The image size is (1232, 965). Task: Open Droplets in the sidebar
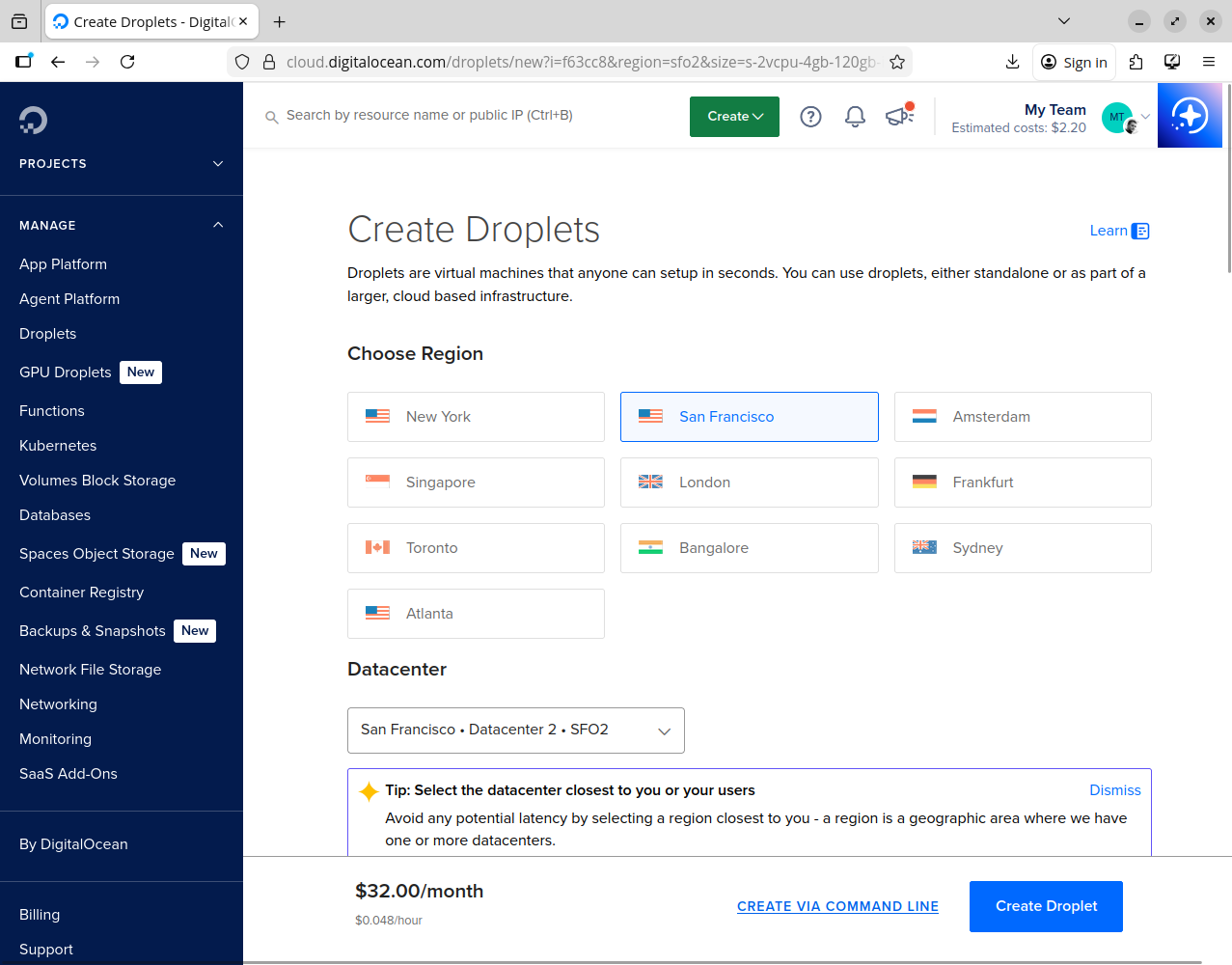pos(48,334)
